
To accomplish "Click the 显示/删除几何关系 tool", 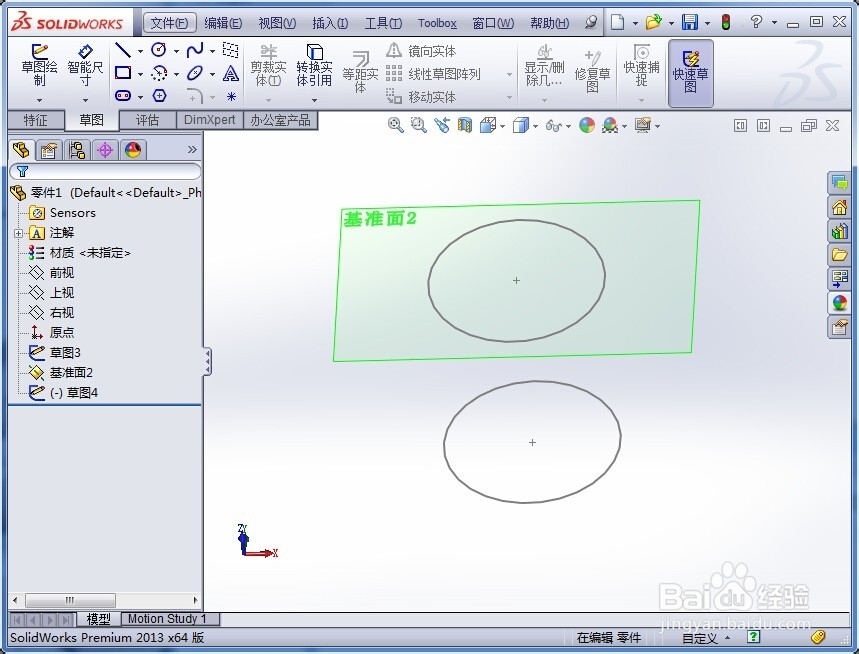I will pyautogui.click(x=544, y=66).
